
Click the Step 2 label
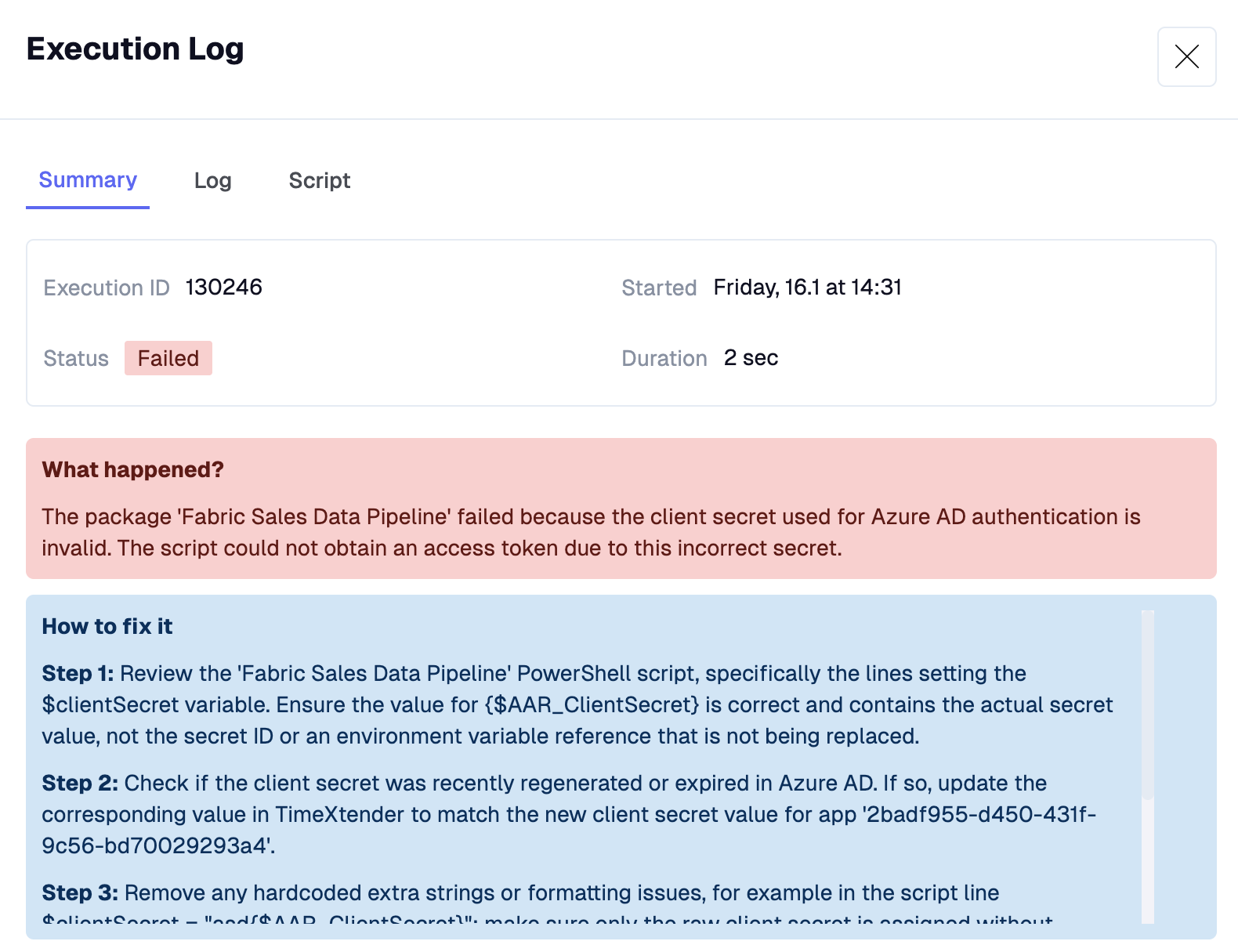80,783
